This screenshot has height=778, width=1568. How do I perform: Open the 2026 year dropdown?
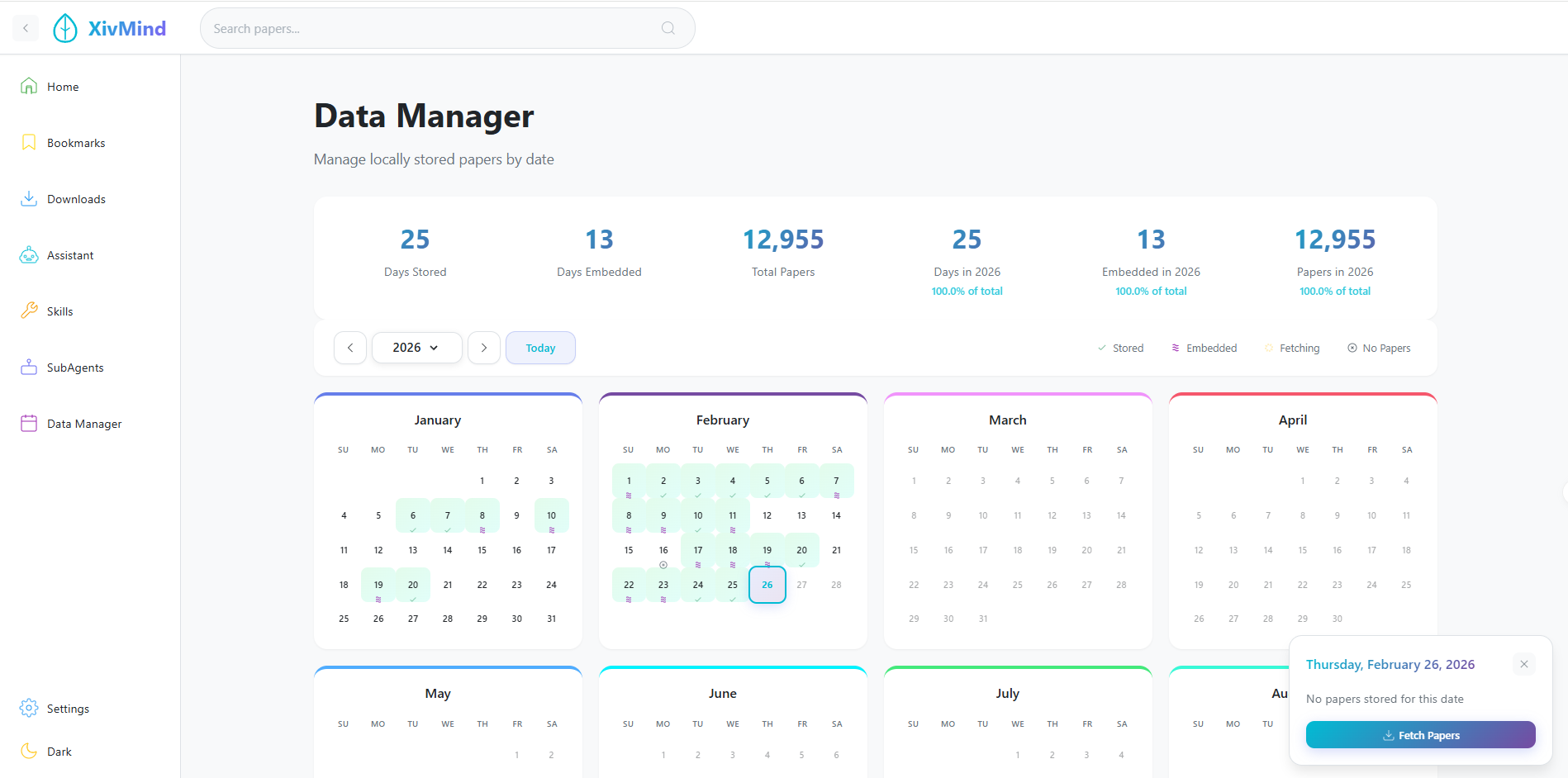click(416, 348)
